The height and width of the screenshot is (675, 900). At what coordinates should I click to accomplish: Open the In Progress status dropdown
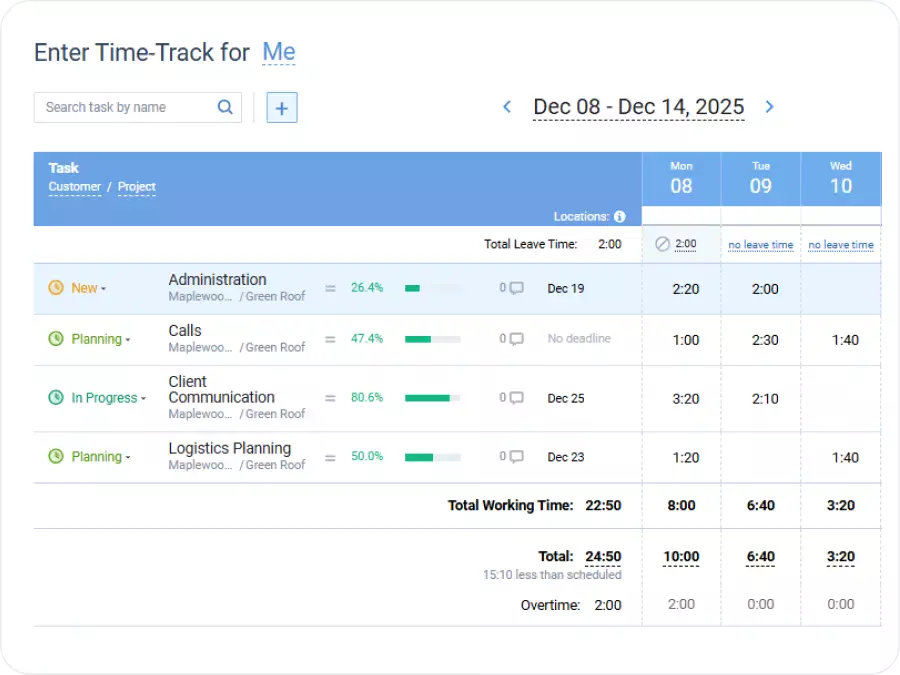coord(100,398)
